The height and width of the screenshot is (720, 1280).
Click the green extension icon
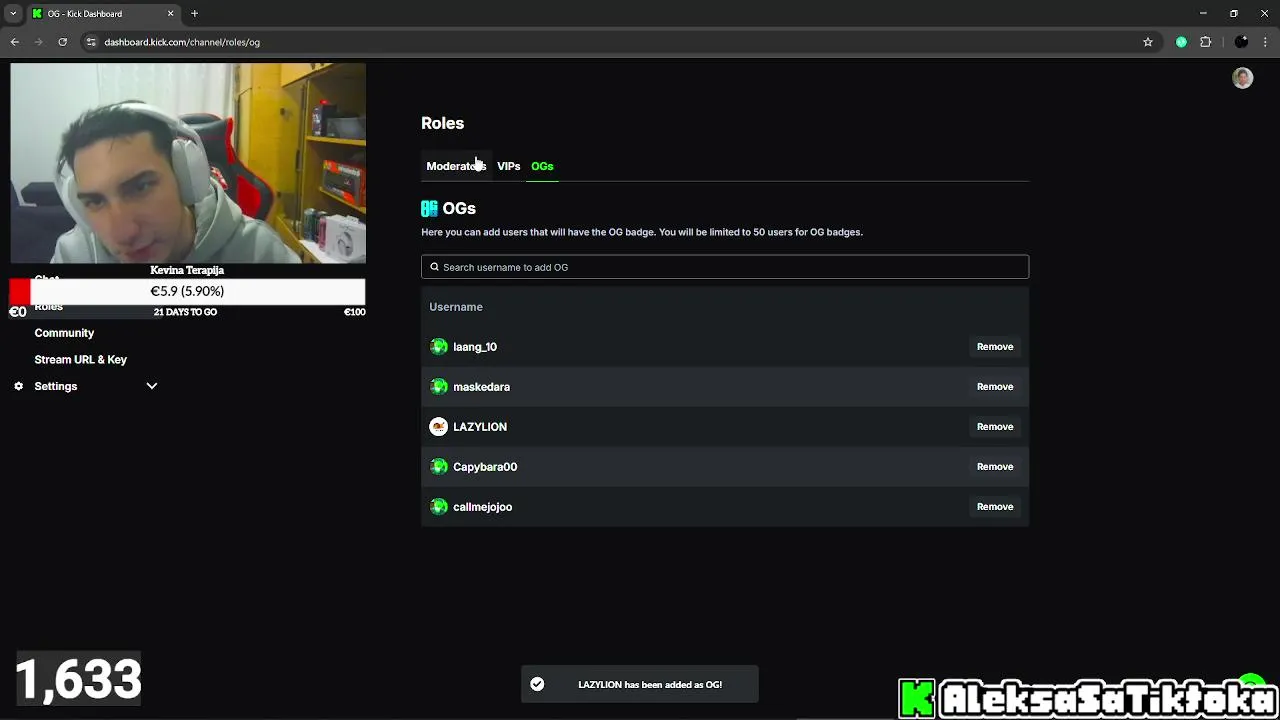[x=1181, y=42]
